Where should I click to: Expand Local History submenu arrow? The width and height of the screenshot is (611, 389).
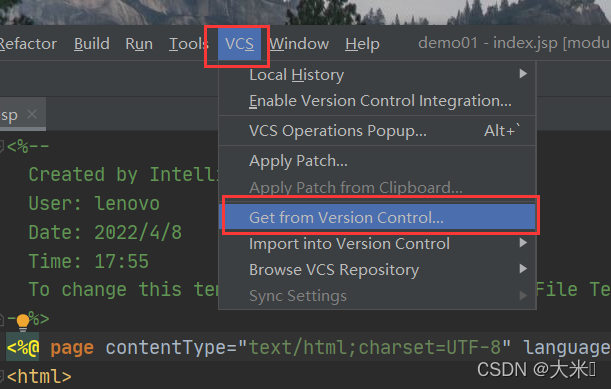point(523,74)
